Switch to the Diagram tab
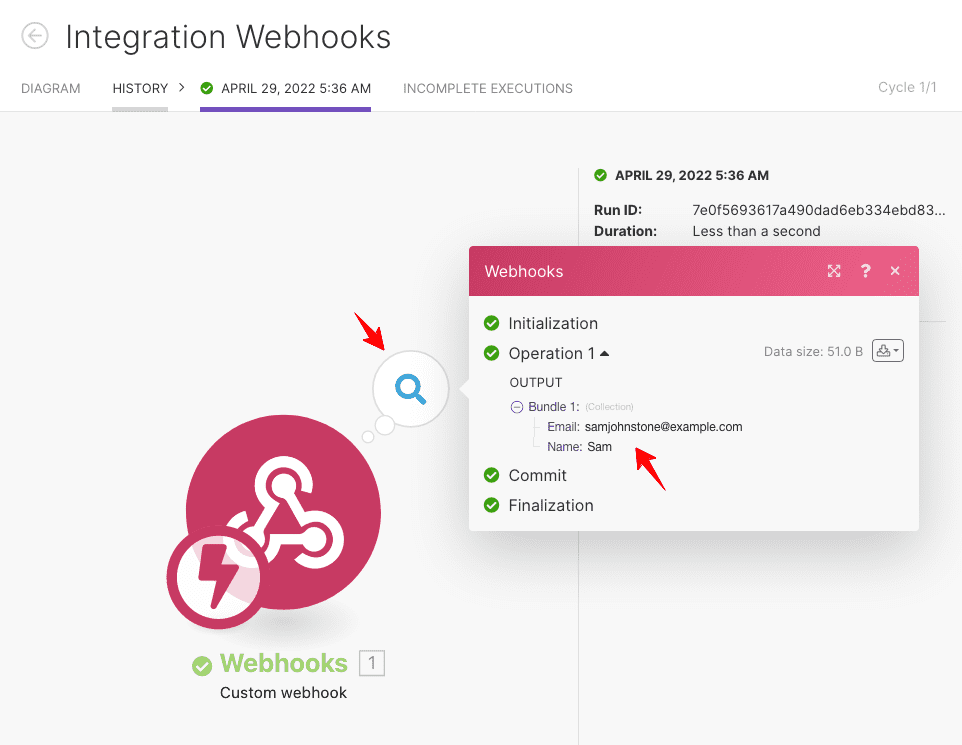The height and width of the screenshot is (745, 962). [x=51, y=88]
